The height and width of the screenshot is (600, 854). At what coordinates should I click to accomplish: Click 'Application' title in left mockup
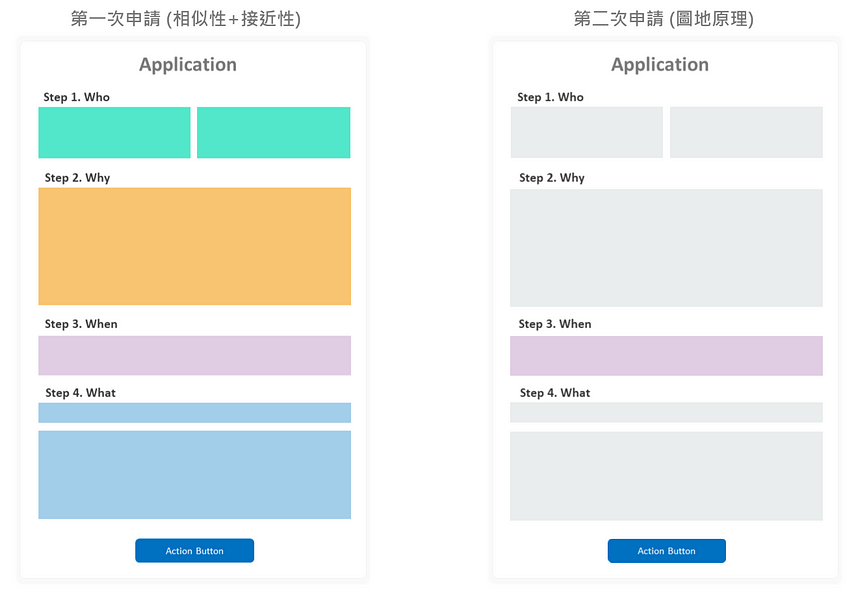click(x=188, y=65)
